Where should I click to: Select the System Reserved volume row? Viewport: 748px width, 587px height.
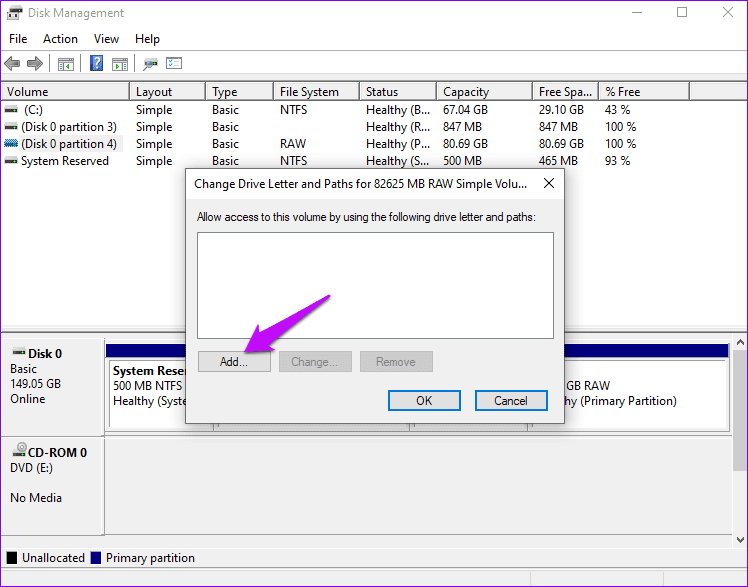(65, 161)
